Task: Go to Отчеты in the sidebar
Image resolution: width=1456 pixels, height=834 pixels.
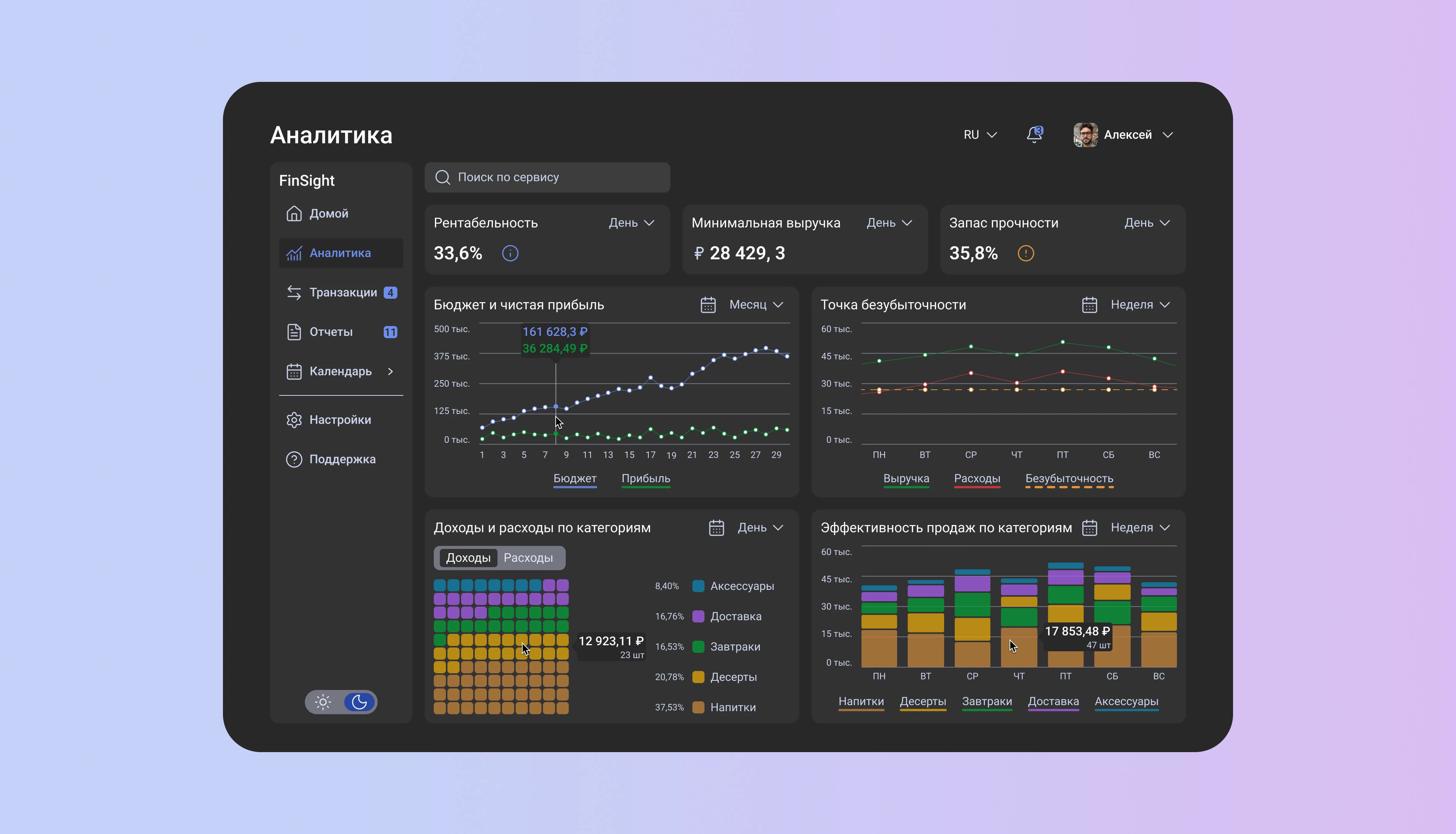Action: click(331, 332)
